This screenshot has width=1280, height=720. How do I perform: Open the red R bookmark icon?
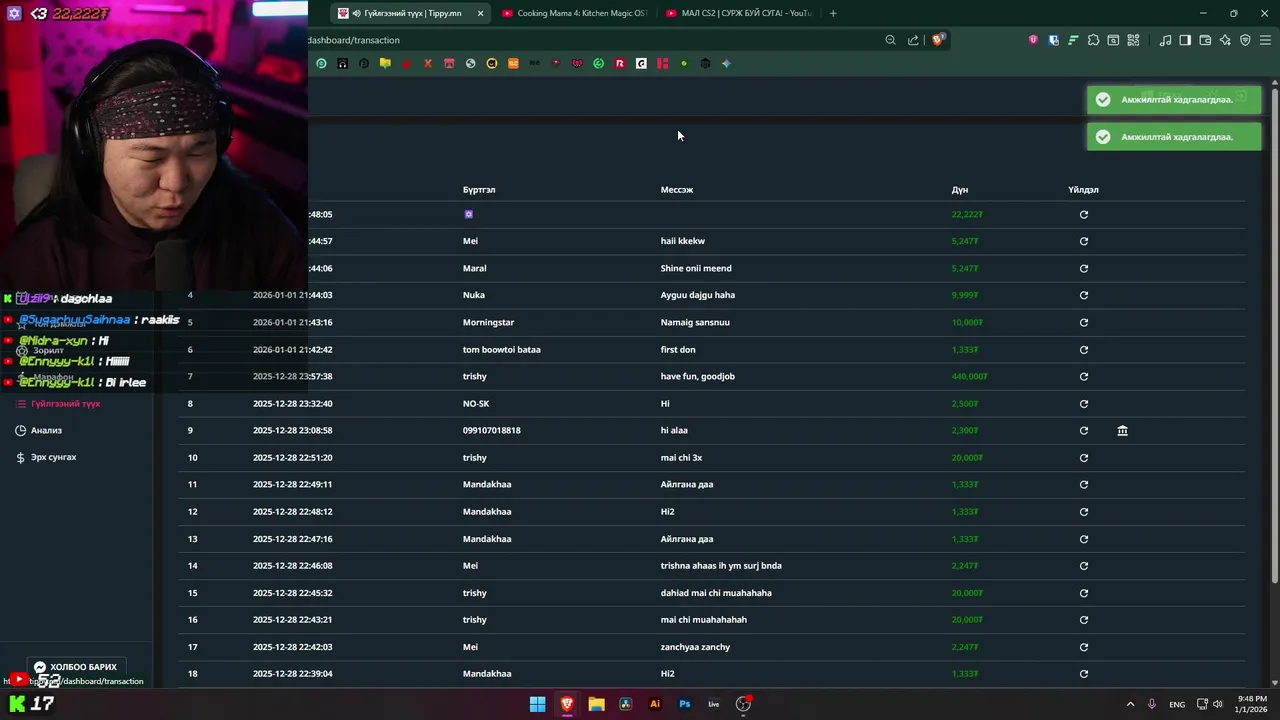coord(620,63)
